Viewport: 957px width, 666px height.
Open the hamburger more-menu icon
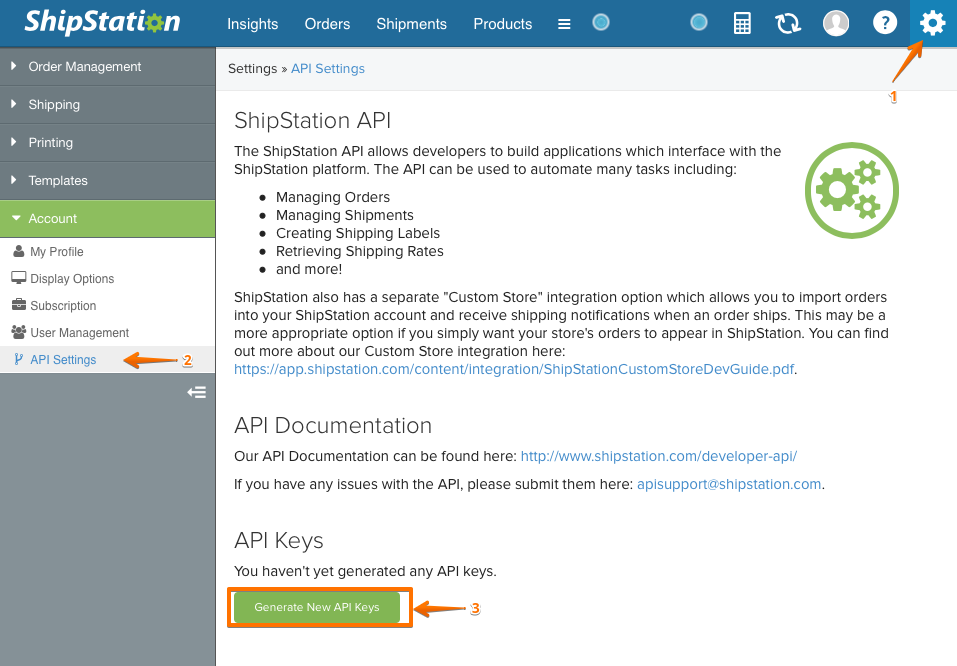pos(564,24)
